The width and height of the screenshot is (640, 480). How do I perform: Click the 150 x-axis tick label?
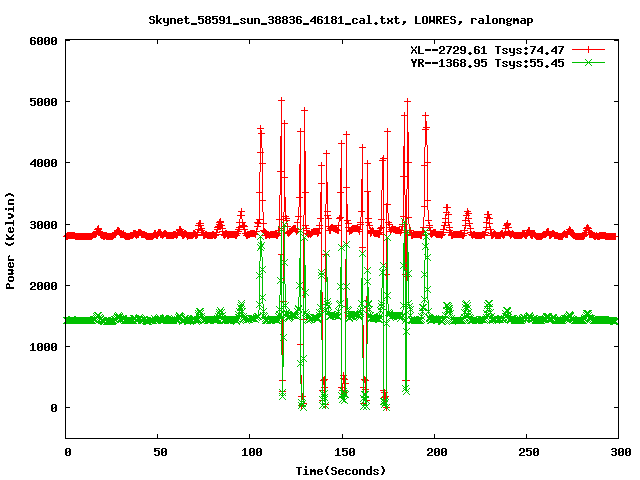pyautogui.click(x=344, y=452)
